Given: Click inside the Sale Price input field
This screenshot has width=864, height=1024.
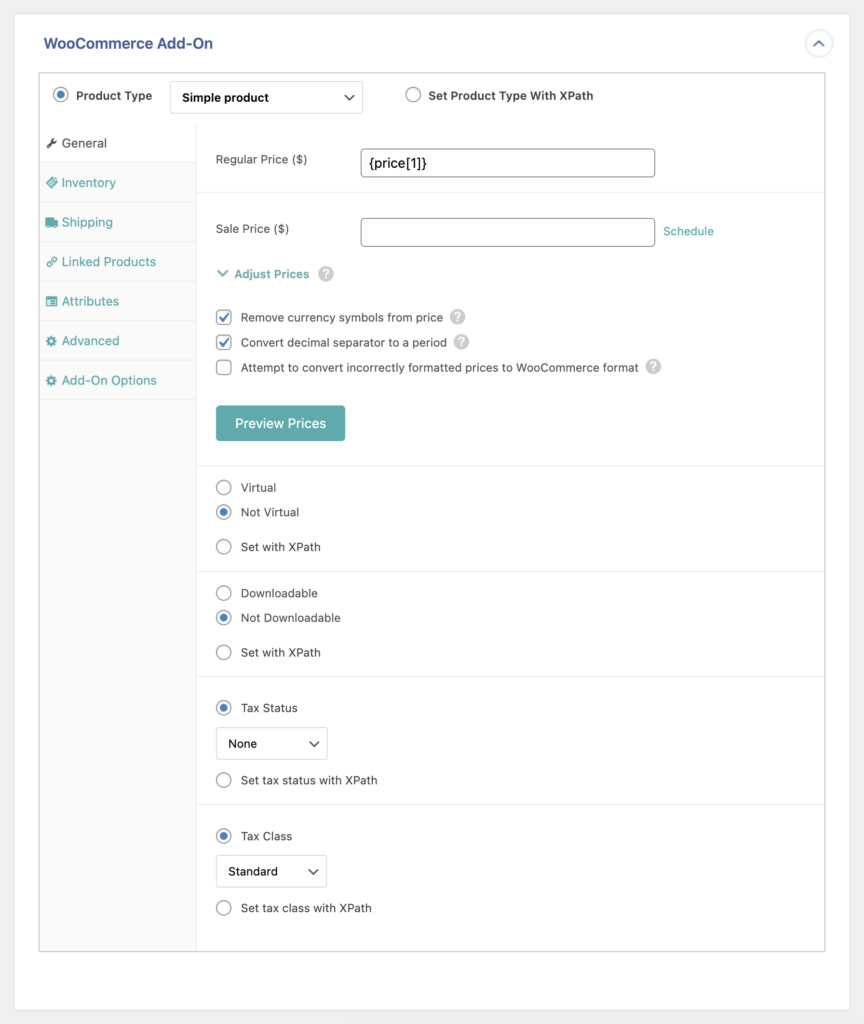Looking at the screenshot, I should 507,231.
